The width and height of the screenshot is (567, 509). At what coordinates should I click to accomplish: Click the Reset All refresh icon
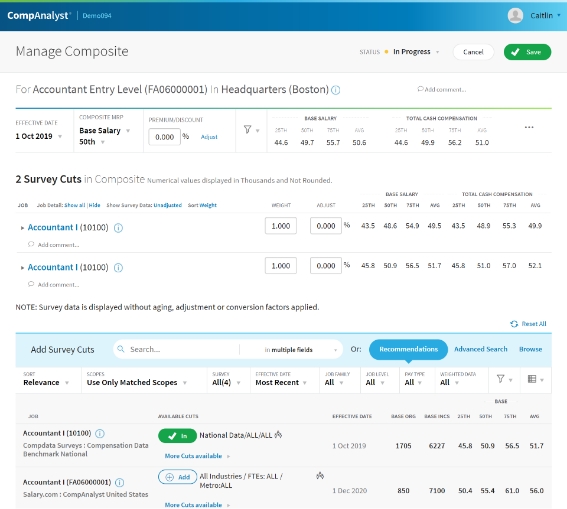pos(514,324)
